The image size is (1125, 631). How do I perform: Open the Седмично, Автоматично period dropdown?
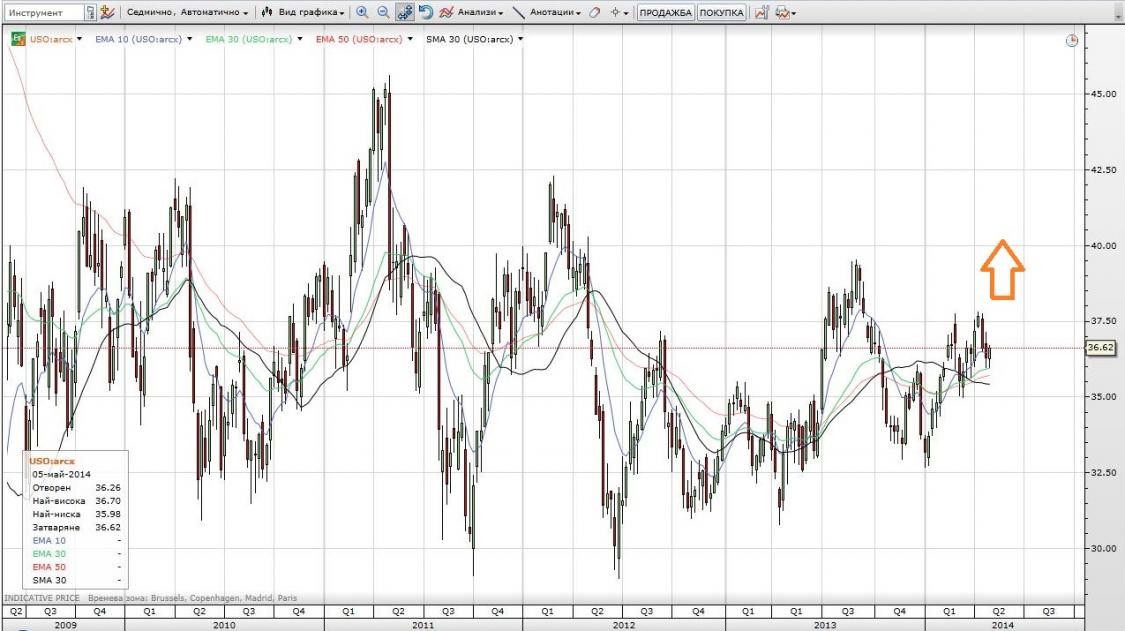(187, 12)
